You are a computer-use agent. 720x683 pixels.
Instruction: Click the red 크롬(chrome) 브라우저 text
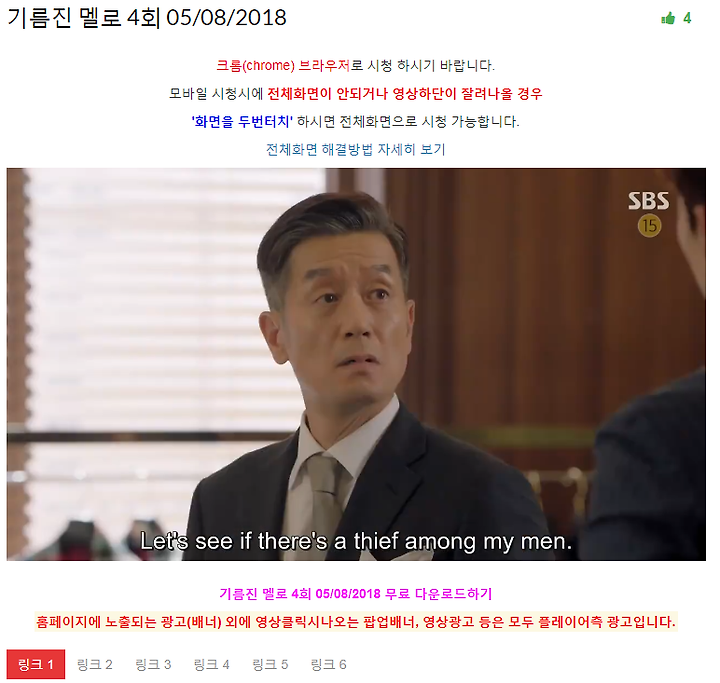(x=283, y=66)
